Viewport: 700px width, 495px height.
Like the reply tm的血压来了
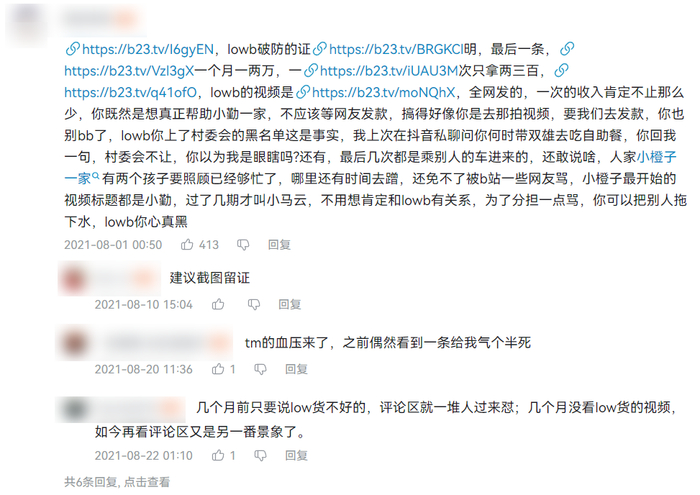tap(218, 369)
